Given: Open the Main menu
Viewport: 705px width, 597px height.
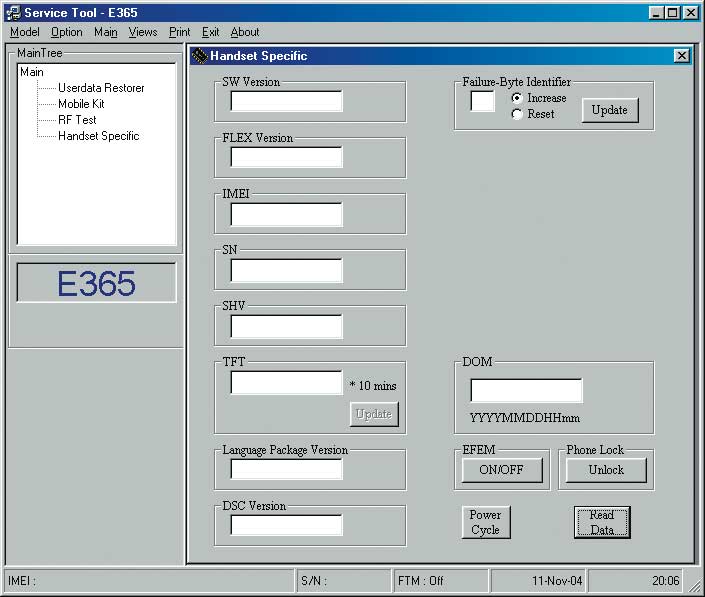Looking at the screenshot, I should coord(106,32).
